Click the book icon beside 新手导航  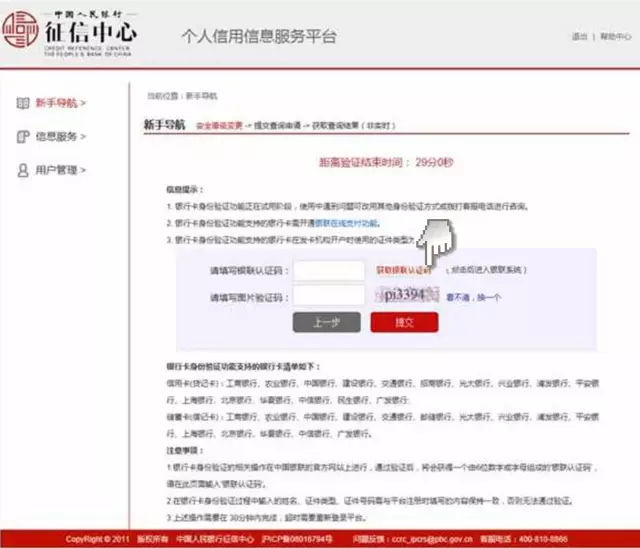[22, 103]
